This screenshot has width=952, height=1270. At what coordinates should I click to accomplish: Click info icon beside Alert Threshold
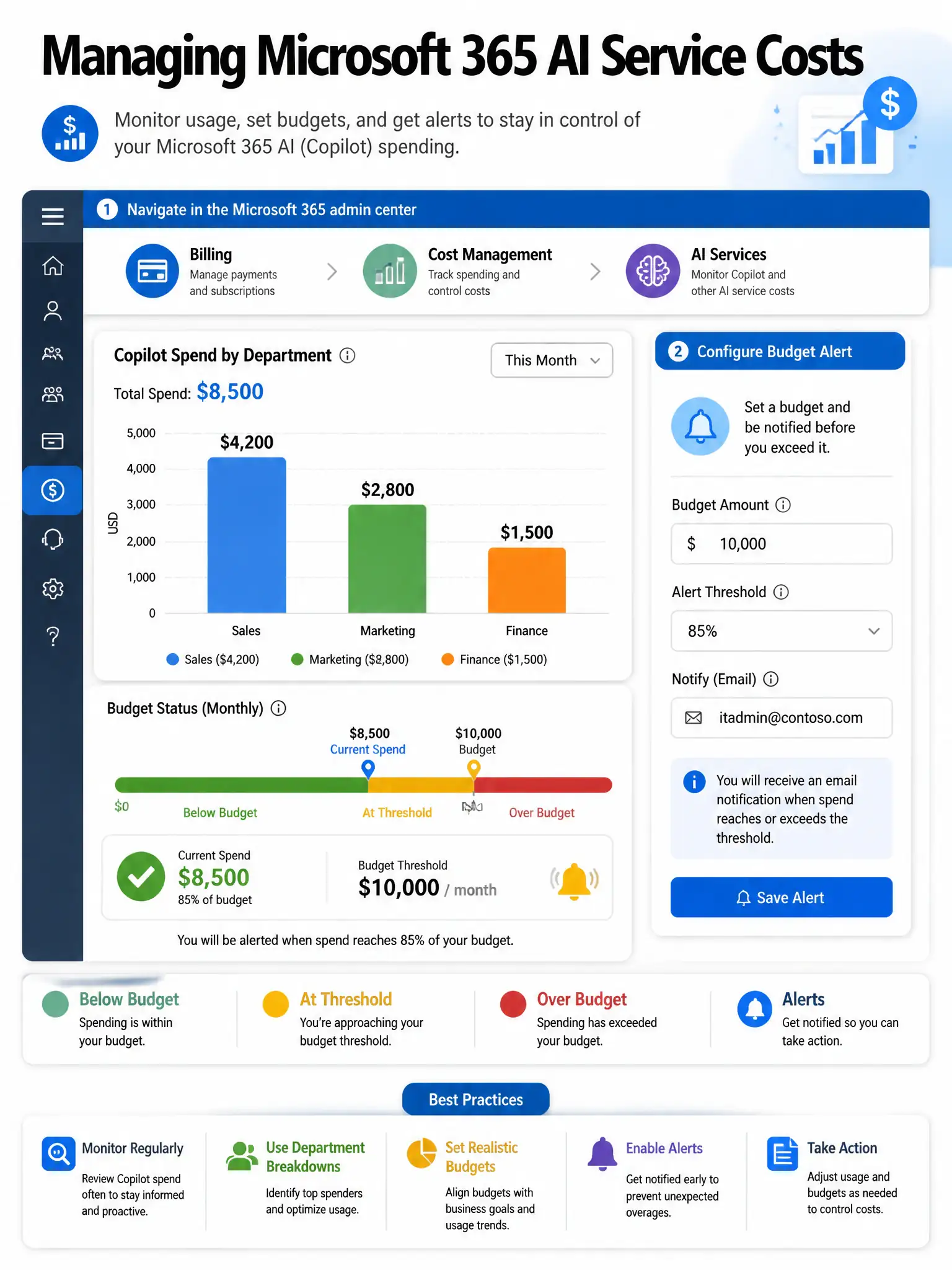click(782, 592)
